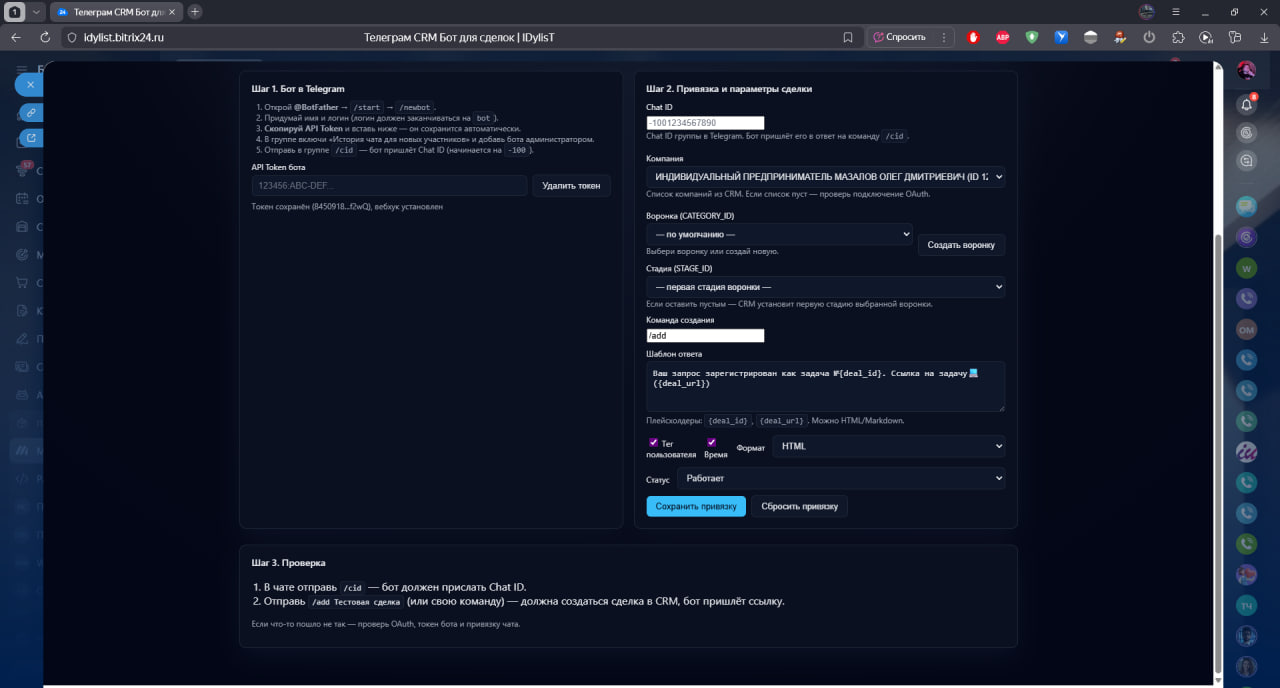Open the page in new window icon
Screen dimensions: 1280x688
31,138
